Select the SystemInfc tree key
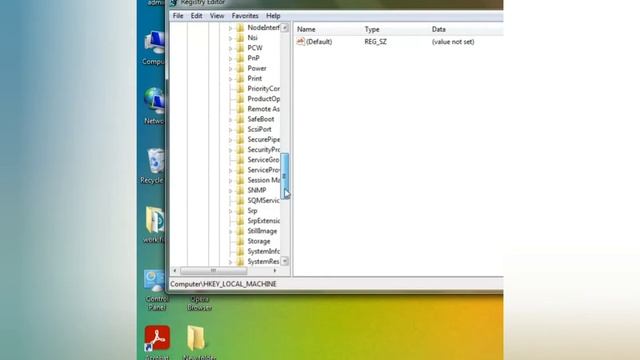This screenshot has width=640, height=360. [x=264, y=251]
